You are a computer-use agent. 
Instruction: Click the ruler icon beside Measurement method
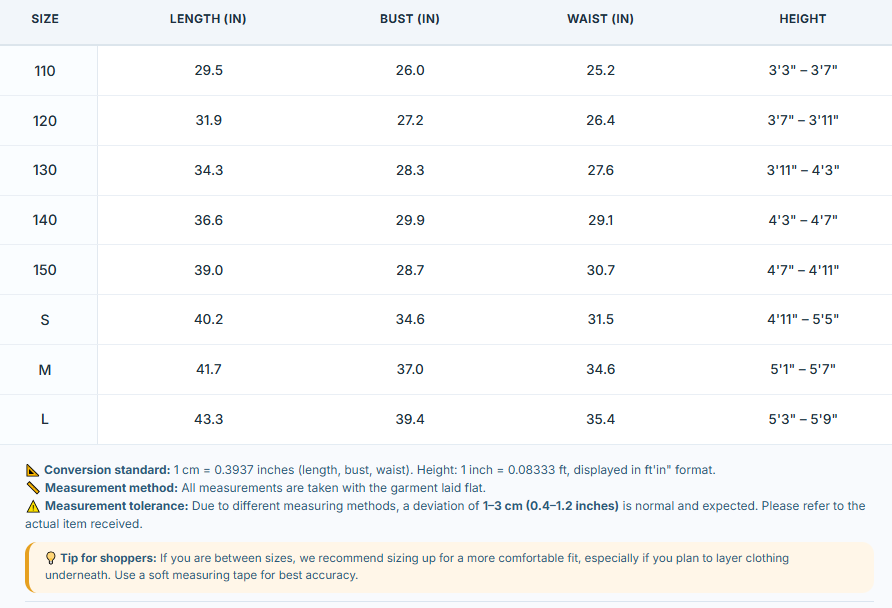point(33,488)
